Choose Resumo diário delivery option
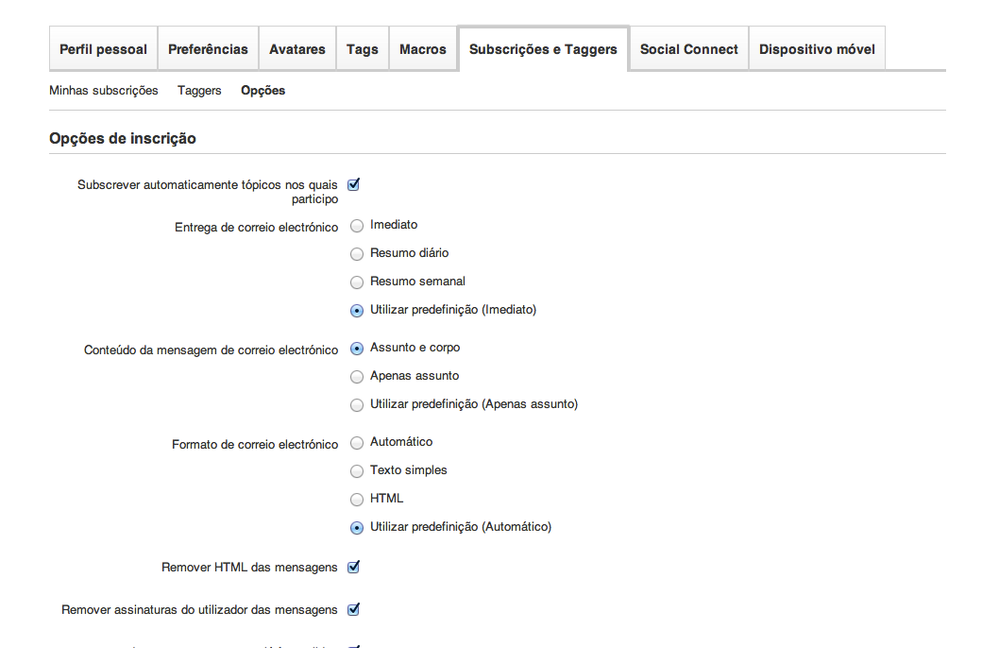999x648 pixels. [357, 254]
